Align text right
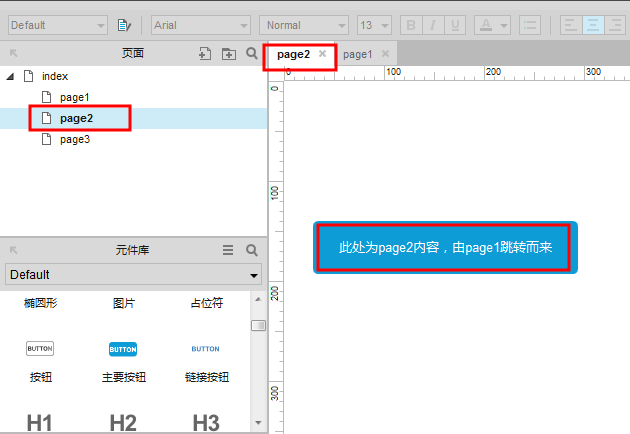Screen dimensions: 630x434 (615, 25)
